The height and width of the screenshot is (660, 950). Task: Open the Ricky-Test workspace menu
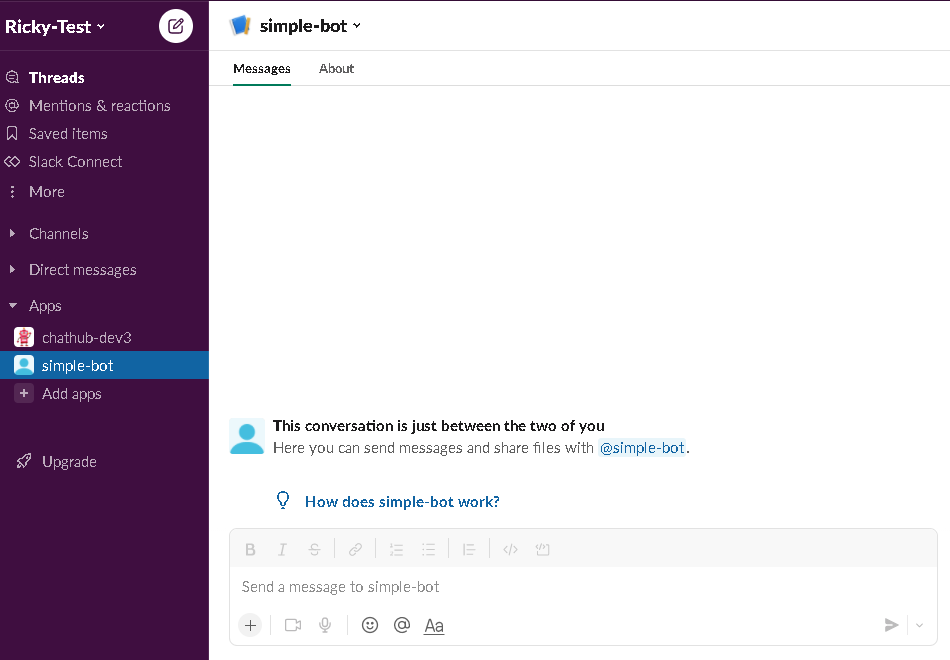click(x=52, y=26)
